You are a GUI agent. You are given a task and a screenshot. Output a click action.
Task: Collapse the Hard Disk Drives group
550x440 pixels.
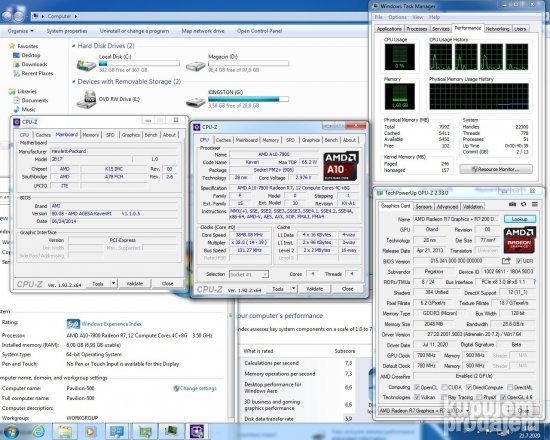point(74,46)
